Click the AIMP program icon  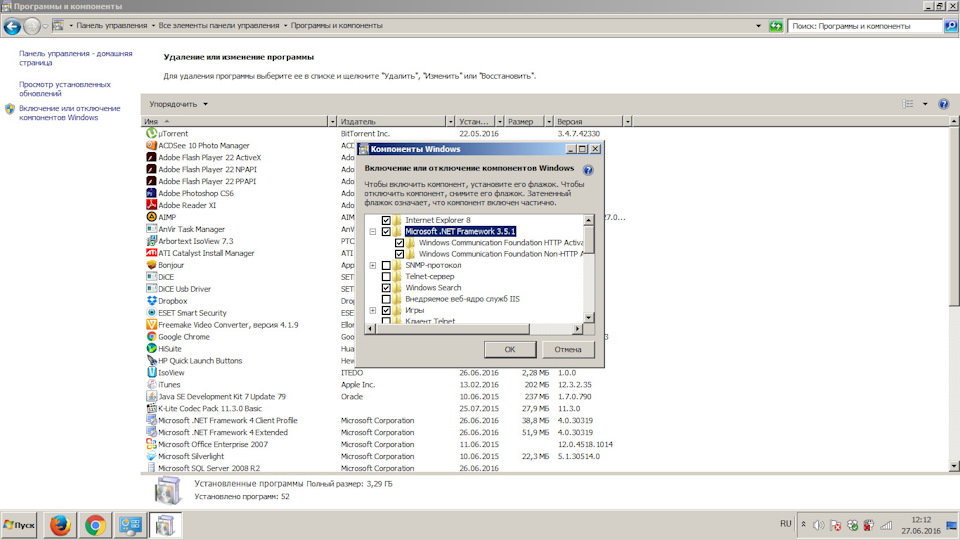pos(151,217)
